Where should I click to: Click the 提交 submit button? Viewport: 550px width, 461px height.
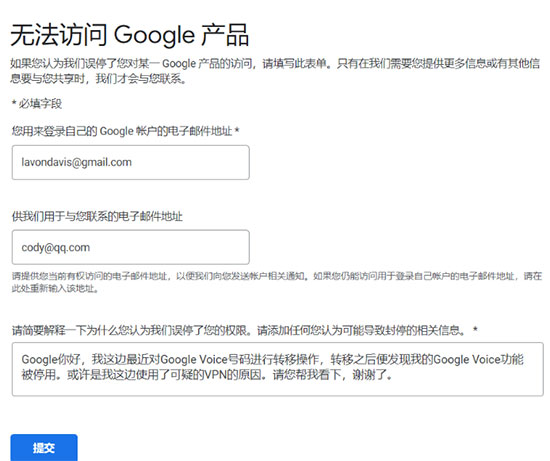[44, 448]
